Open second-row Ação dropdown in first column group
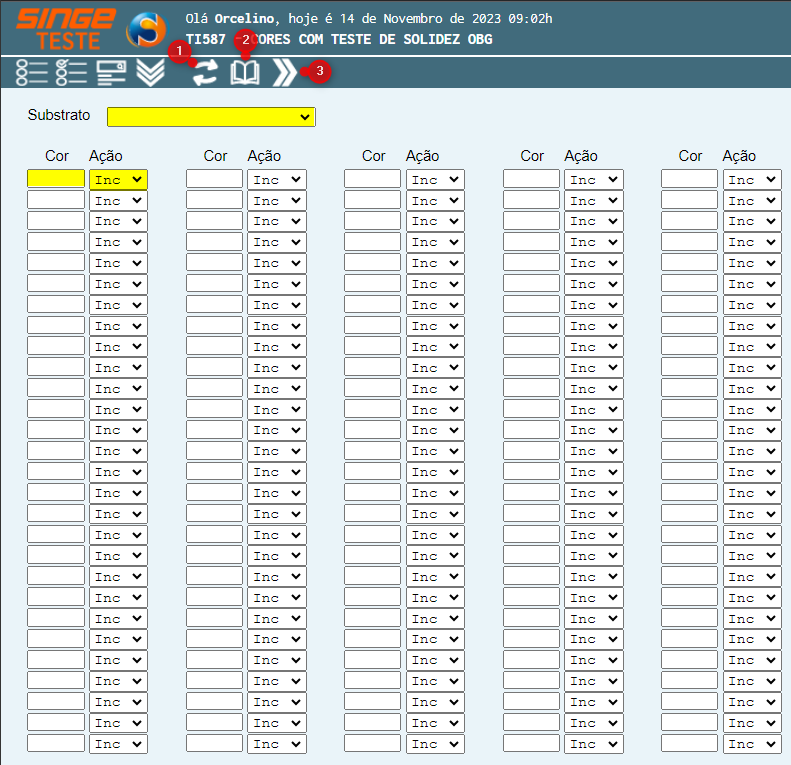791x765 pixels. pyautogui.click(x=119, y=201)
